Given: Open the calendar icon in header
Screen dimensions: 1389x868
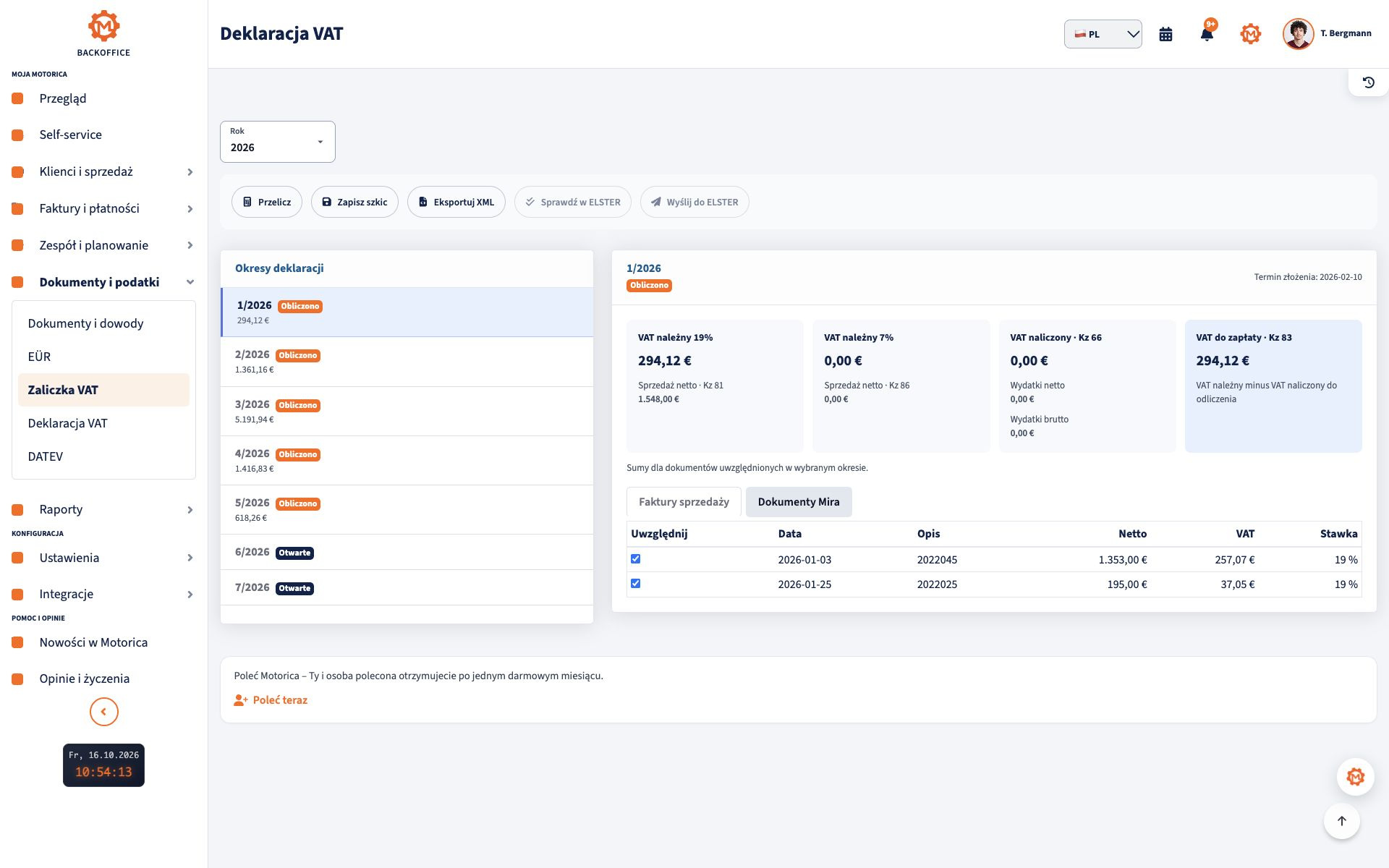Looking at the screenshot, I should pyautogui.click(x=1165, y=34).
